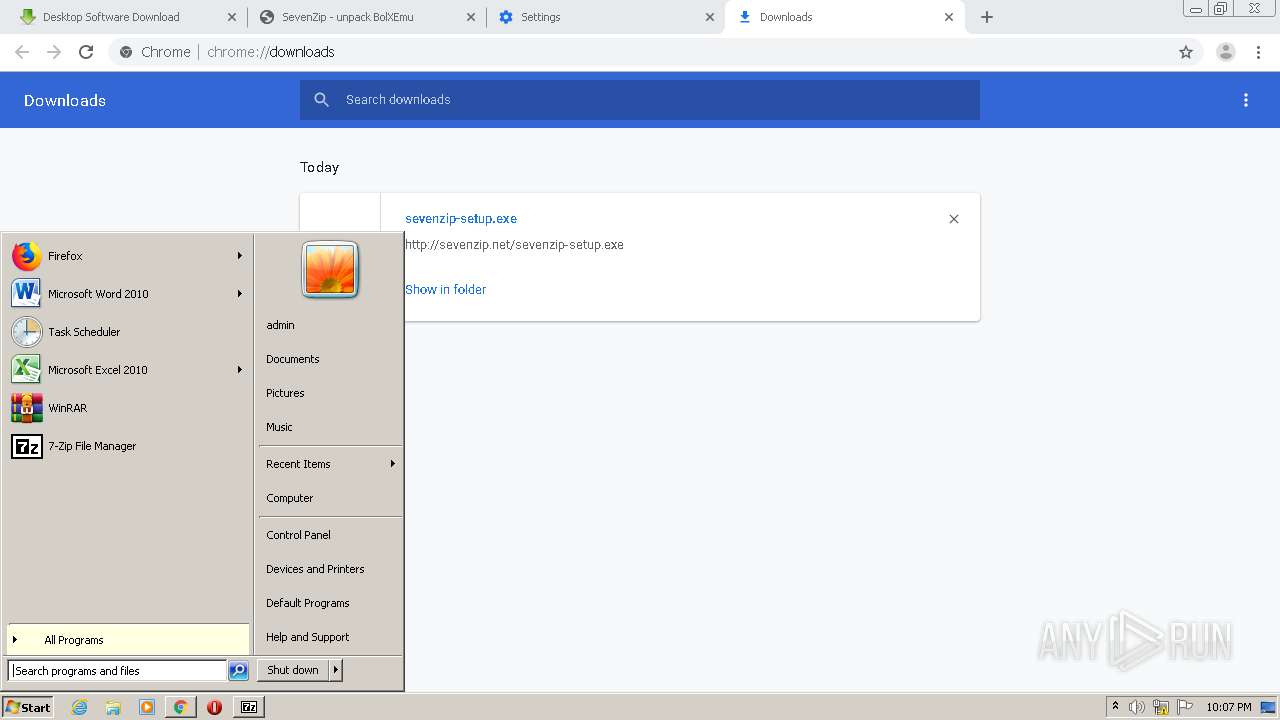Viewport: 1280px width, 720px height.
Task: Click the search magnifier in Start menu
Action: click(238, 671)
